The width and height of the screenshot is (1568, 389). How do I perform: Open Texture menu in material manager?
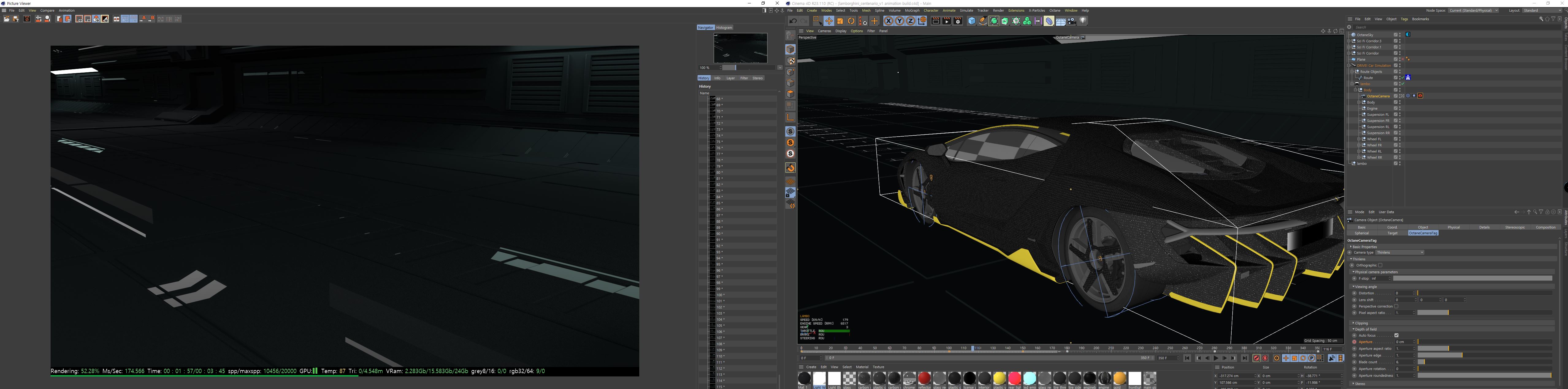(878, 367)
